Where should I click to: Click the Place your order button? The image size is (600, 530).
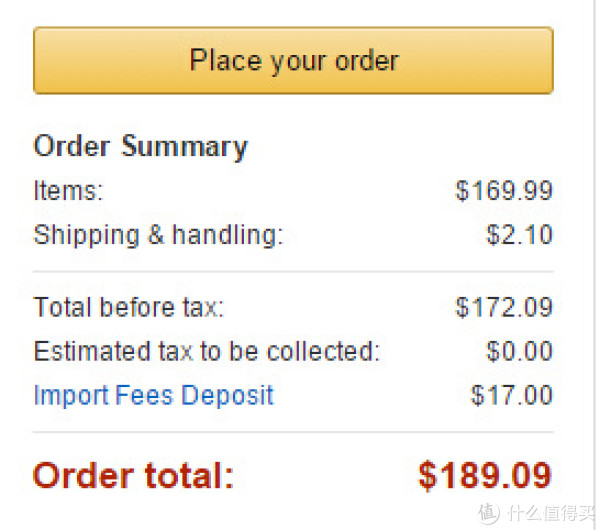[x=293, y=60]
